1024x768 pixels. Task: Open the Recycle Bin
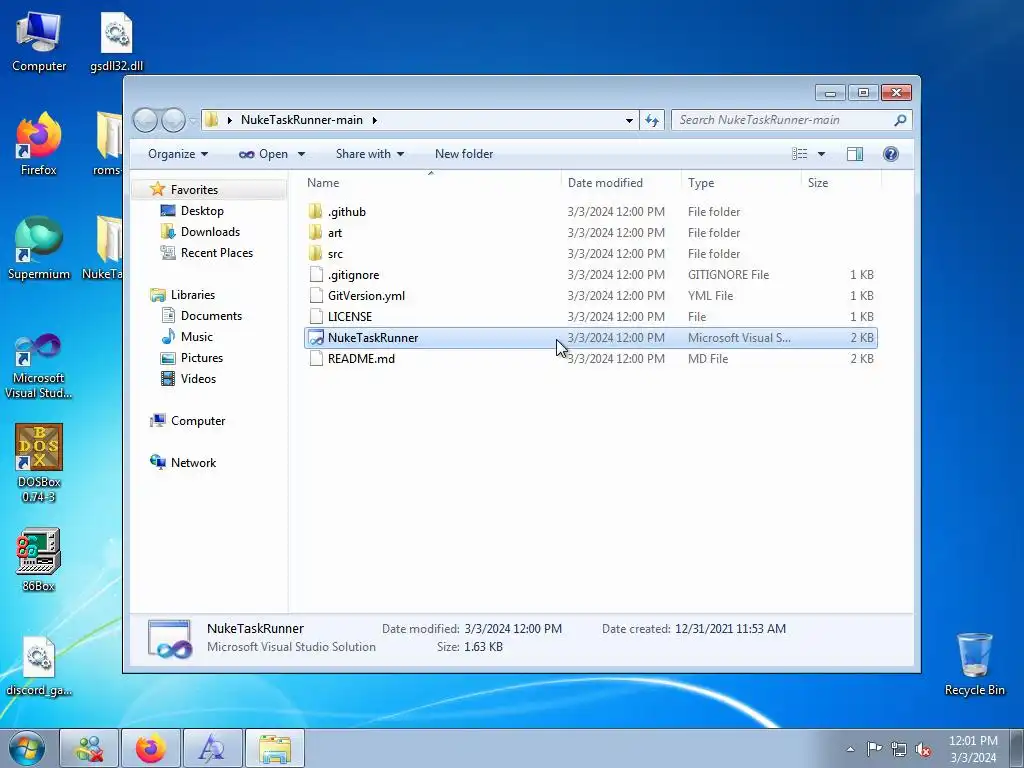[x=974, y=665]
